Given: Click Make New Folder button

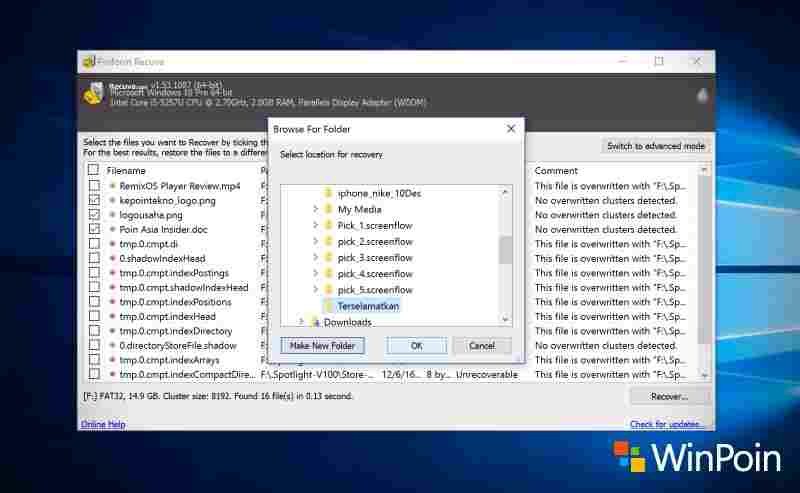Looking at the screenshot, I should (x=322, y=346).
